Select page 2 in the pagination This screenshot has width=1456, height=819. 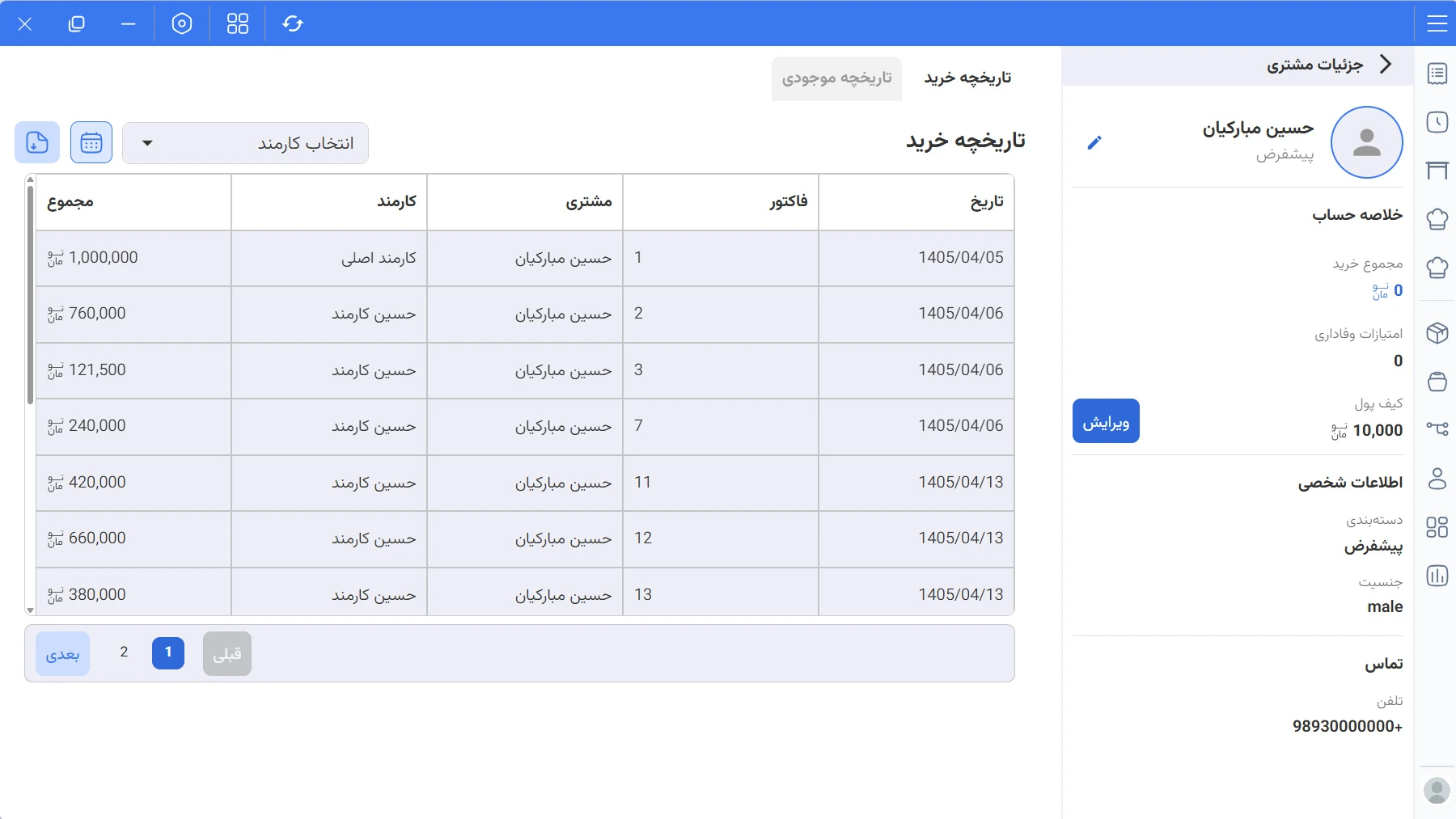point(124,652)
